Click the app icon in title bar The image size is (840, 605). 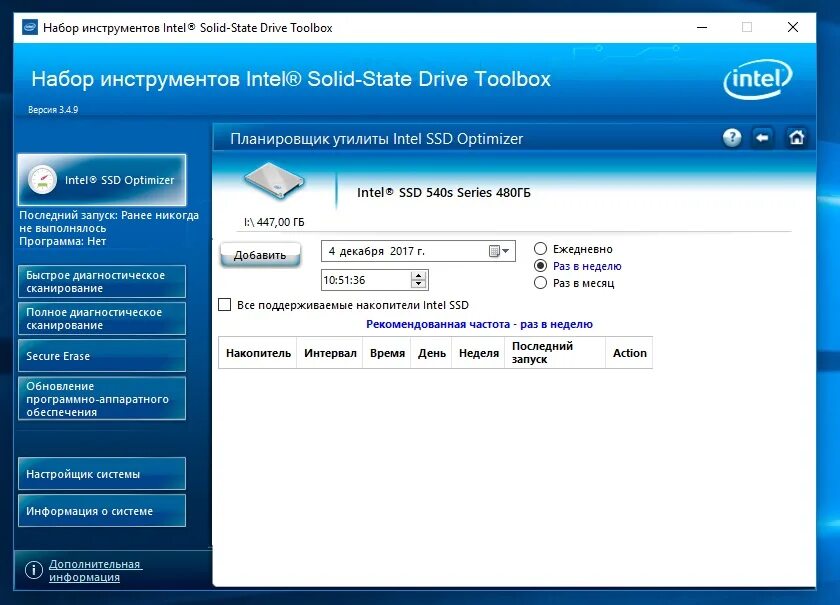pos(30,27)
